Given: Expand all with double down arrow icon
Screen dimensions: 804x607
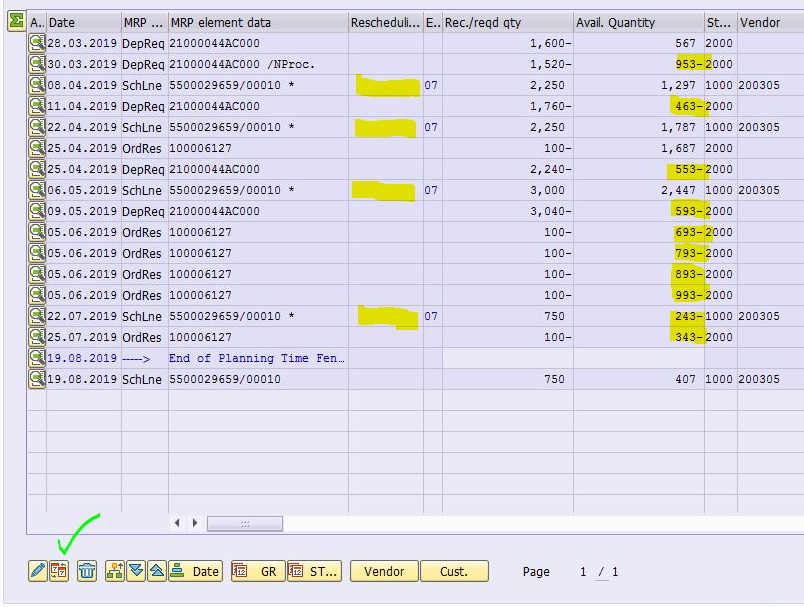Looking at the screenshot, I should (136, 572).
